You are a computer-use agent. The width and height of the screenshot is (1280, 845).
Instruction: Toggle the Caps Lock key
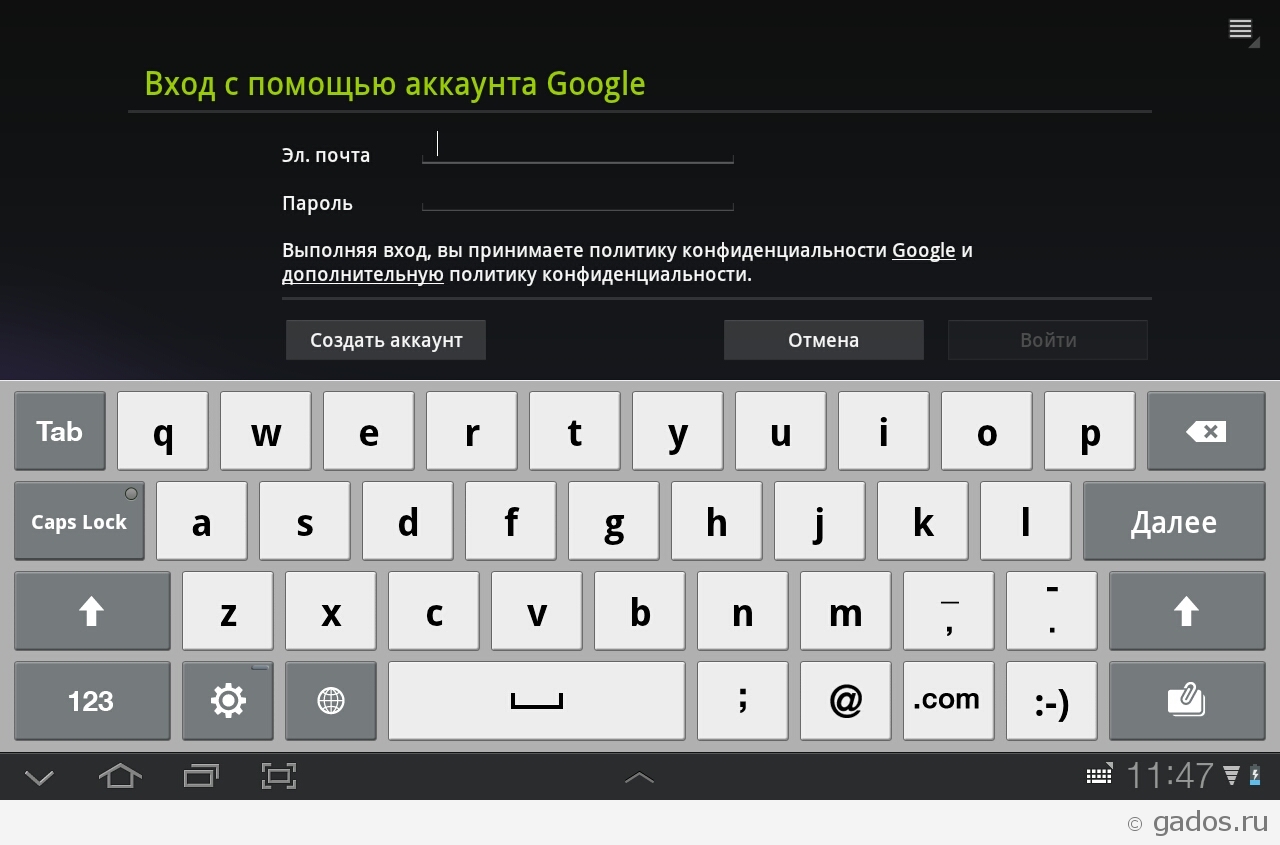coord(79,521)
